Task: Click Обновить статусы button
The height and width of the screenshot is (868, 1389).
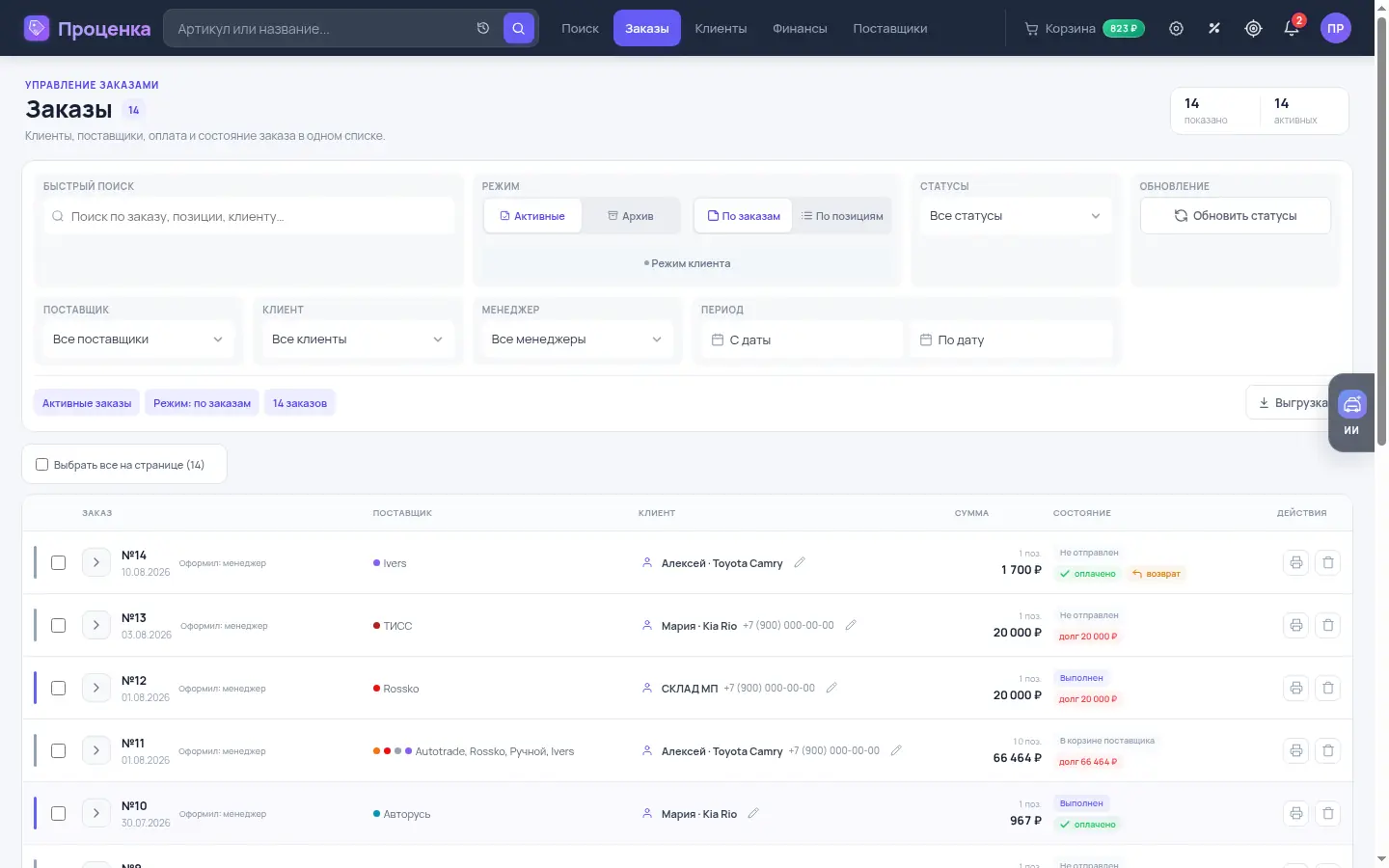Action: click(1236, 216)
